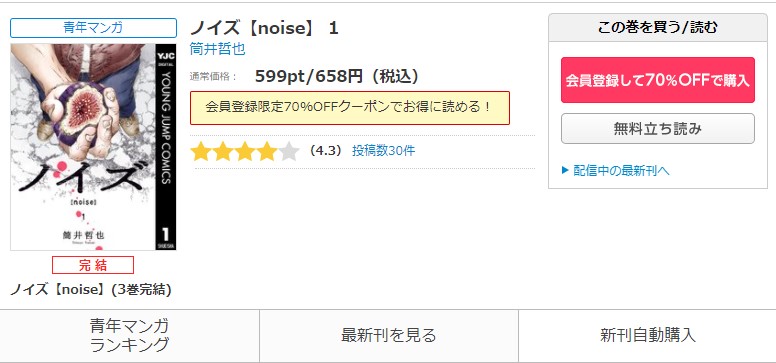Click the 無料立ち読み button
Viewport: 776px width, 363px height.
[658, 129]
